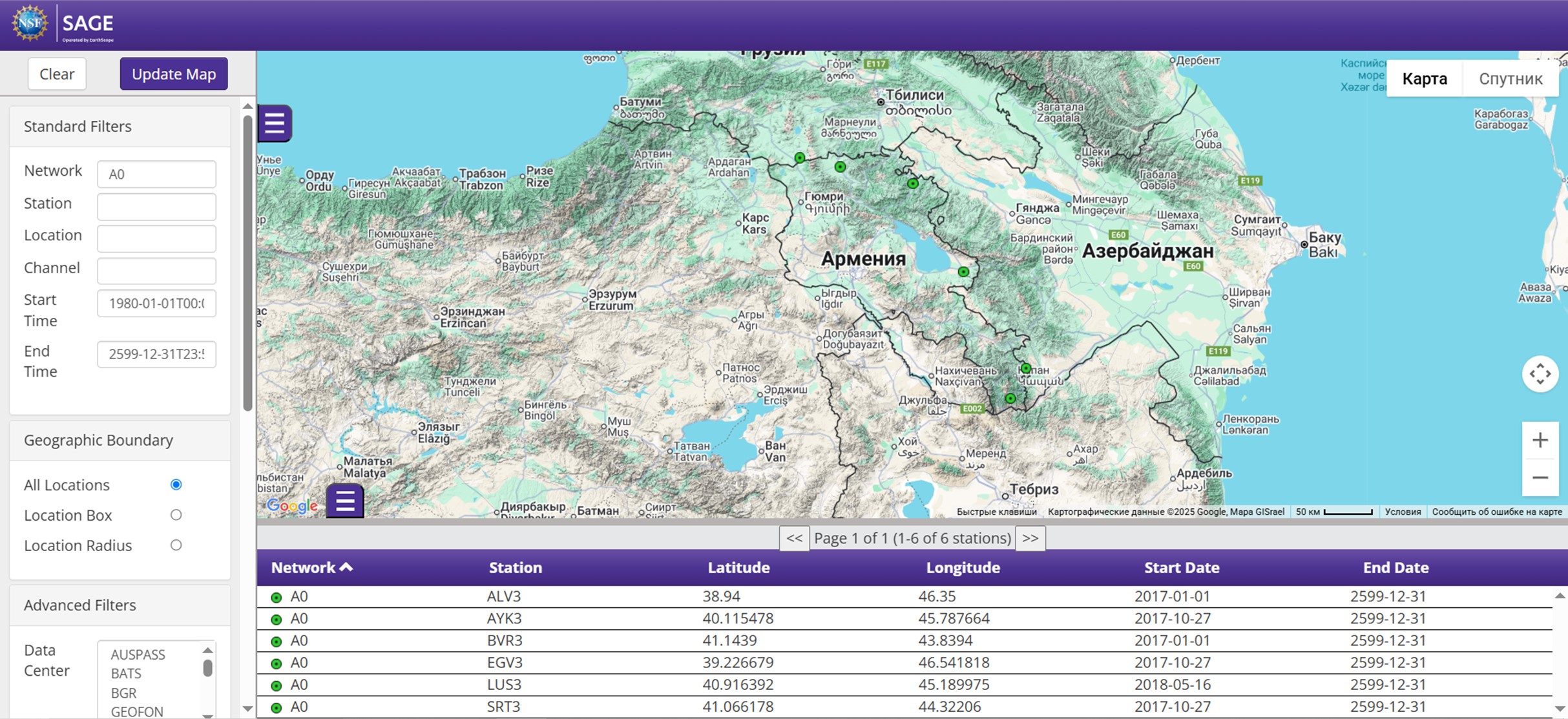Select the All Locations radio button
Image resolution: width=1568 pixels, height=719 pixels.
click(176, 485)
